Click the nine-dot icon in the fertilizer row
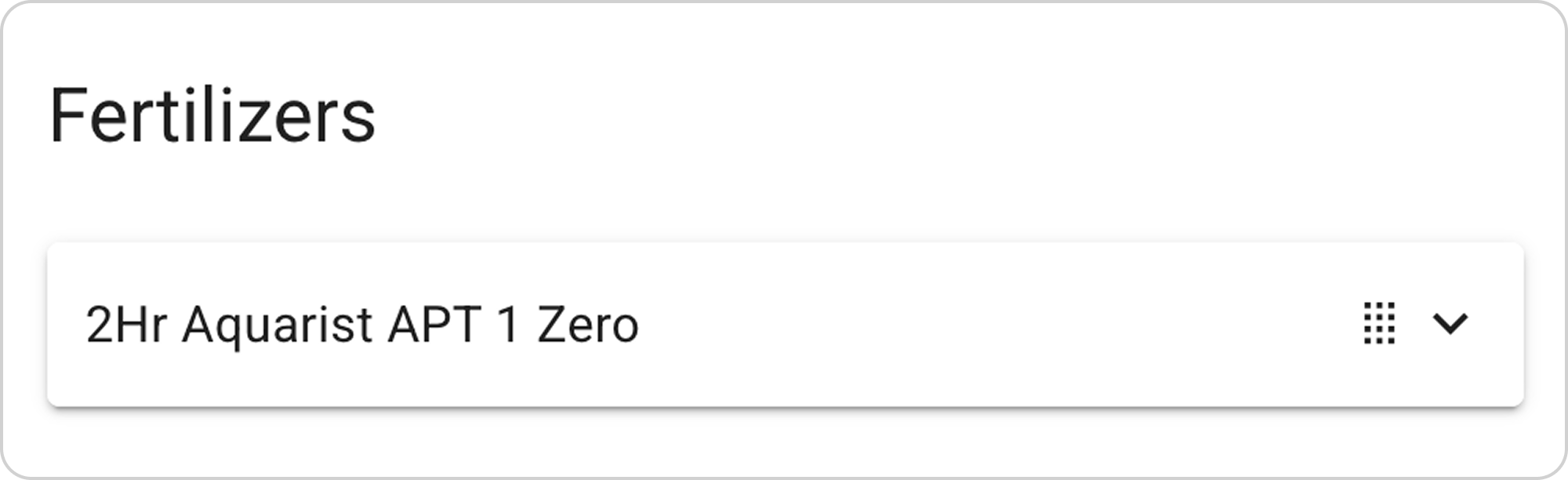The height and width of the screenshot is (480, 1568). [x=1379, y=323]
